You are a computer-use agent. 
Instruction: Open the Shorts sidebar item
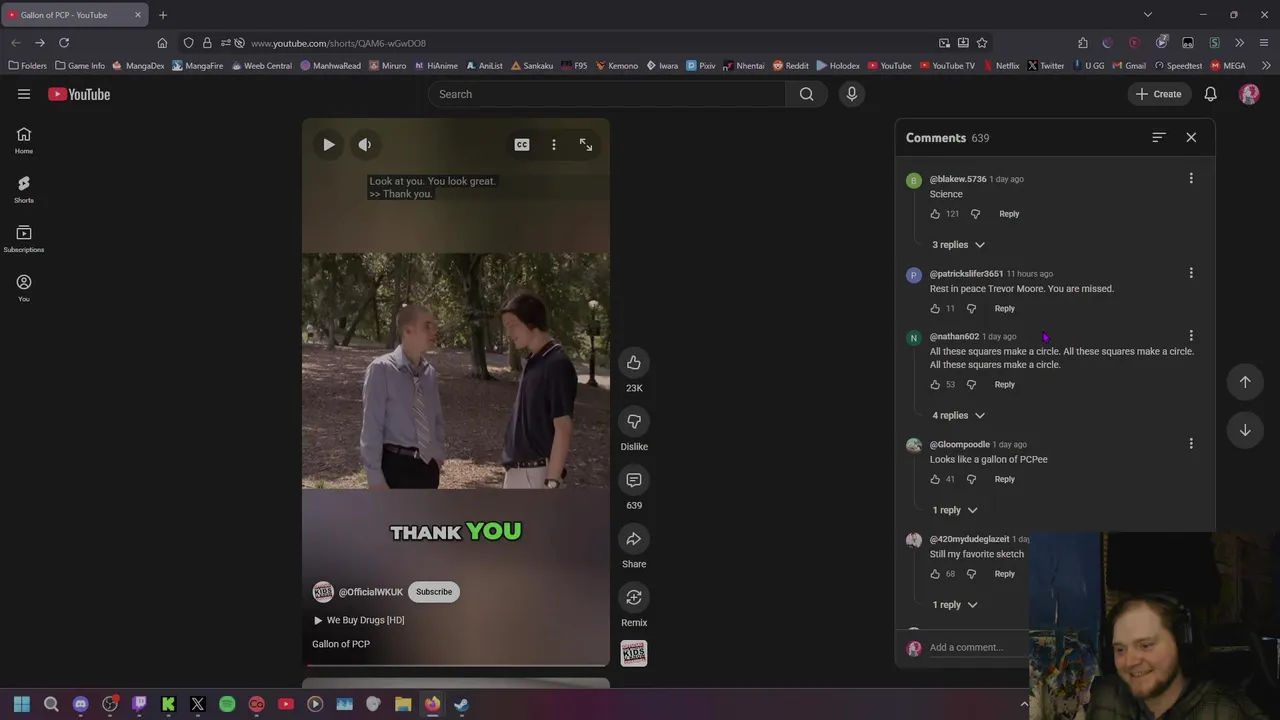[x=24, y=189]
